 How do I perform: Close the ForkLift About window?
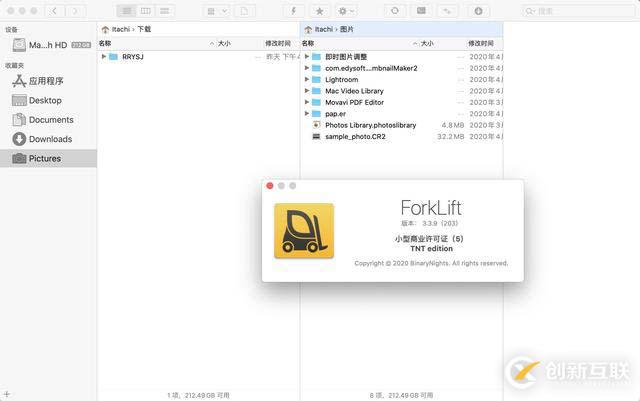(x=270, y=186)
